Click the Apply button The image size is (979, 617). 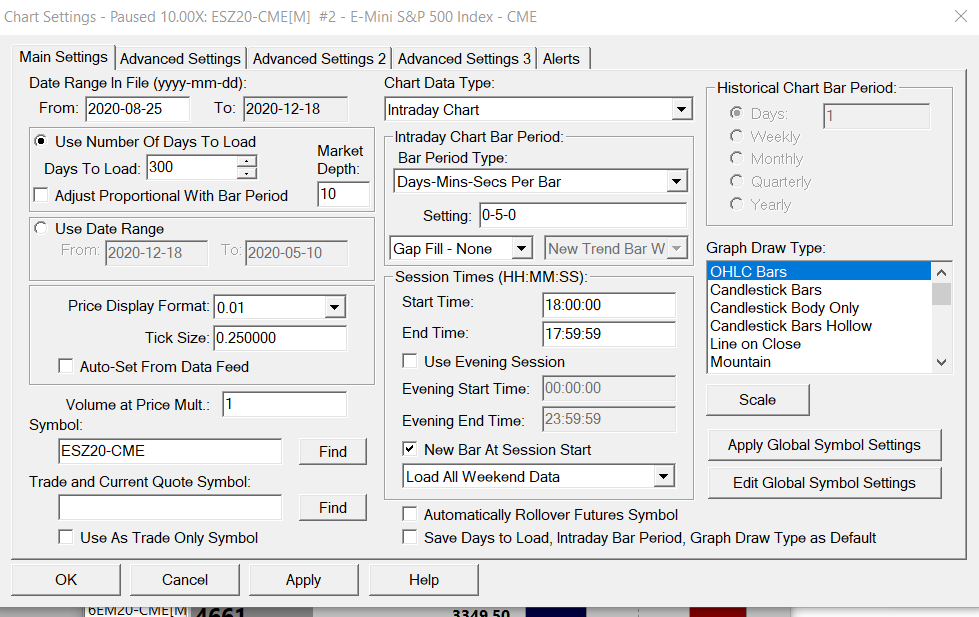(x=303, y=580)
